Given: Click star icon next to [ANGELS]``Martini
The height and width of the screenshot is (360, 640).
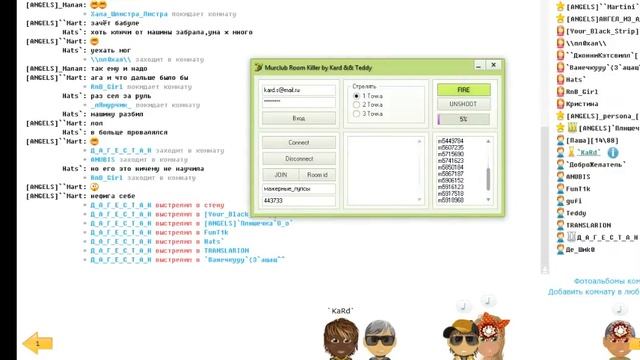Looking at the screenshot, I should pyautogui.click(x=560, y=6).
